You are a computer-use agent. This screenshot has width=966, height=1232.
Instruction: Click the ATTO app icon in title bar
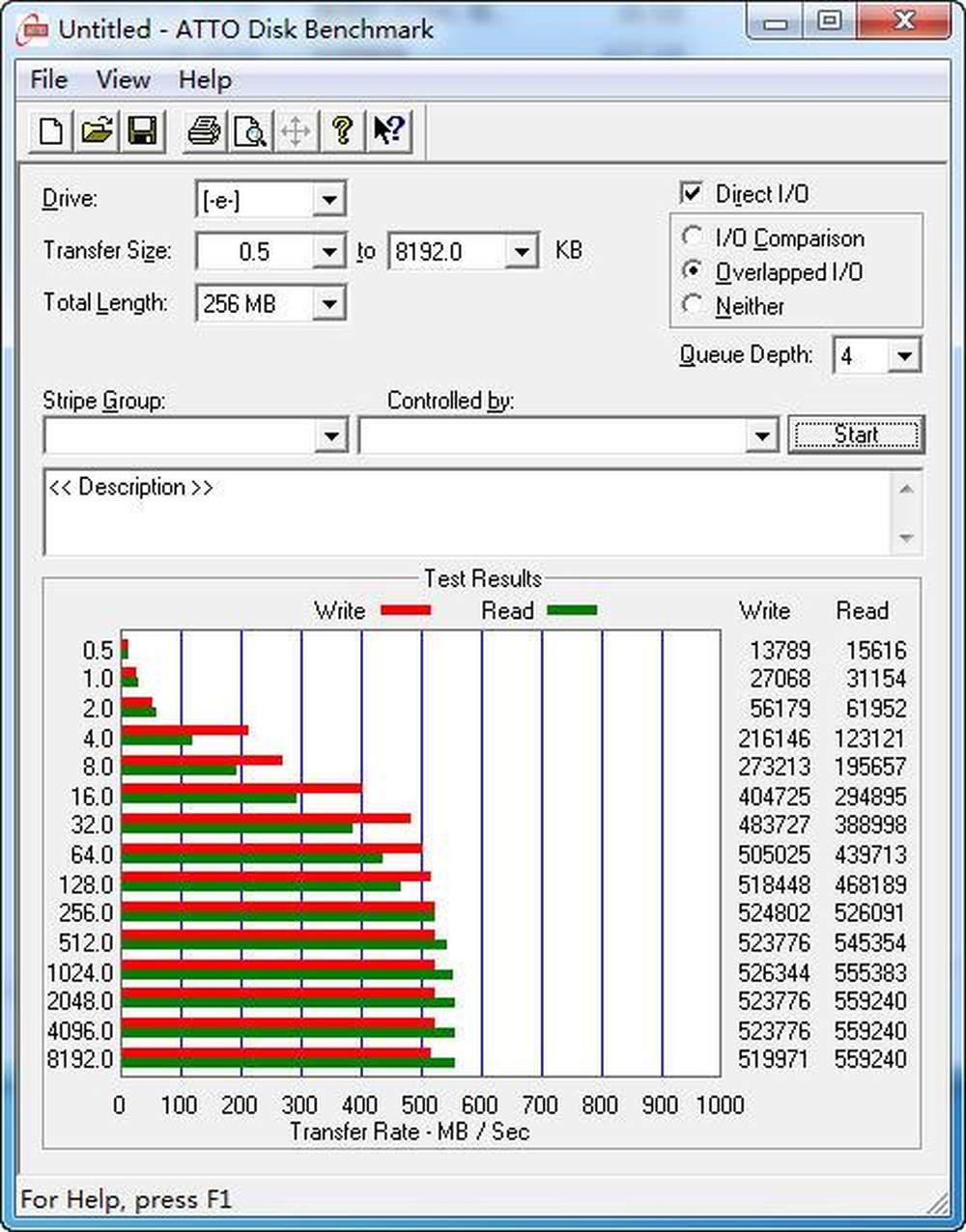click(34, 29)
